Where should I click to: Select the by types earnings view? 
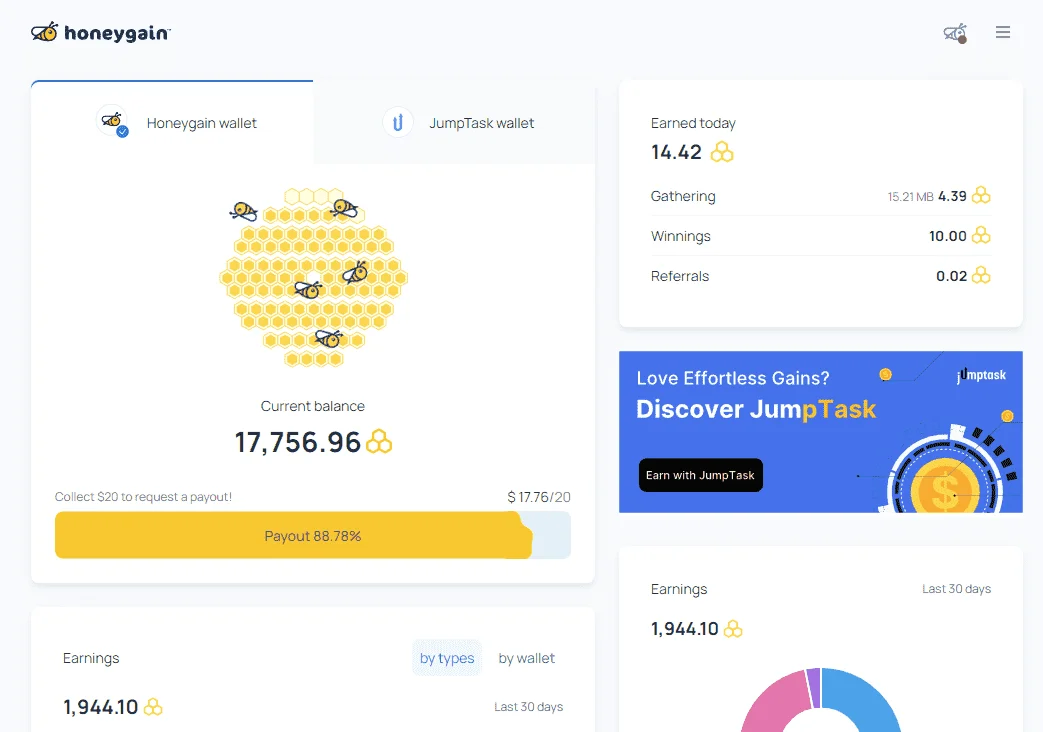pos(447,657)
